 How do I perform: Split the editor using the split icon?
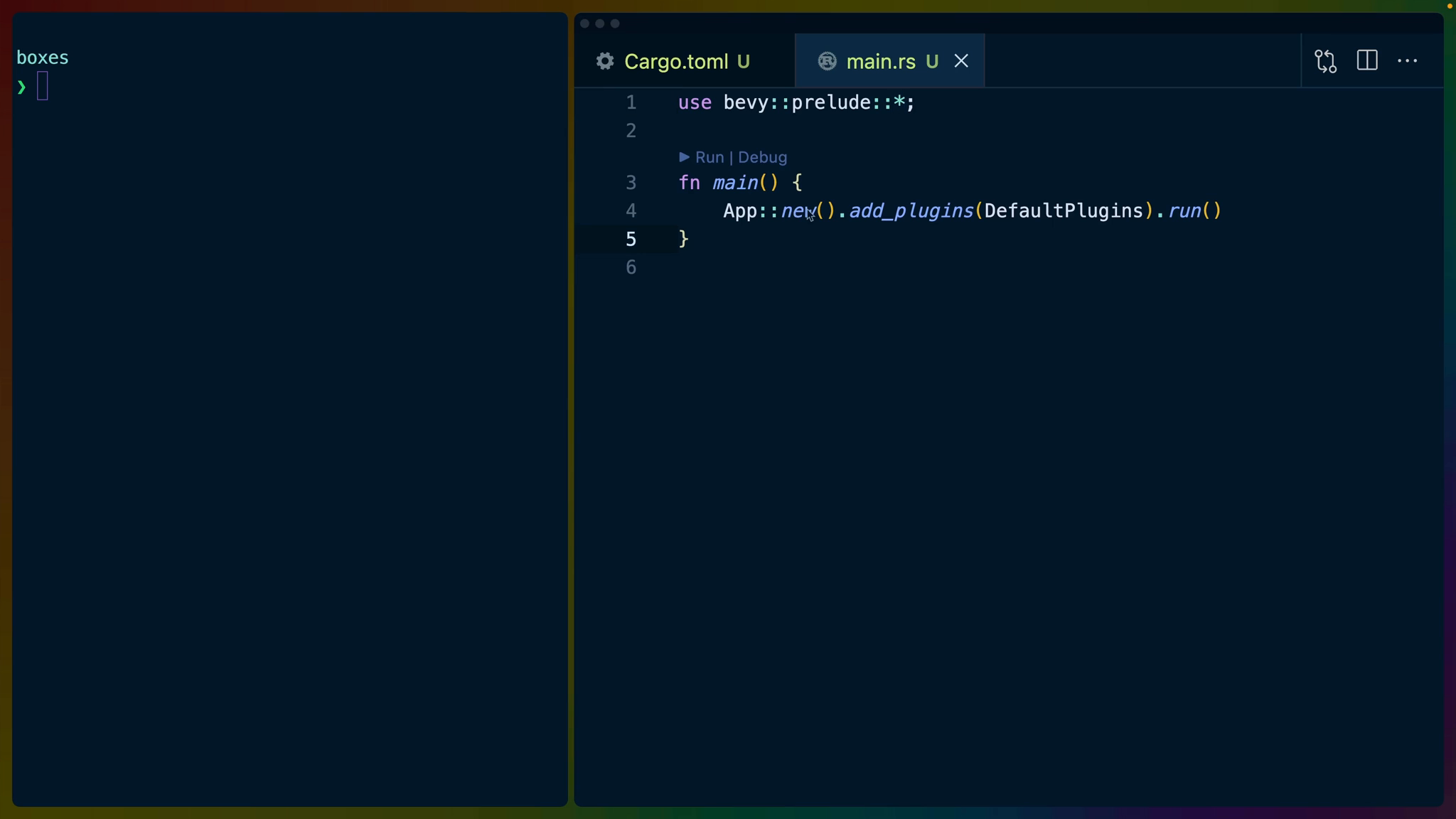pyautogui.click(x=1367, y=60)
